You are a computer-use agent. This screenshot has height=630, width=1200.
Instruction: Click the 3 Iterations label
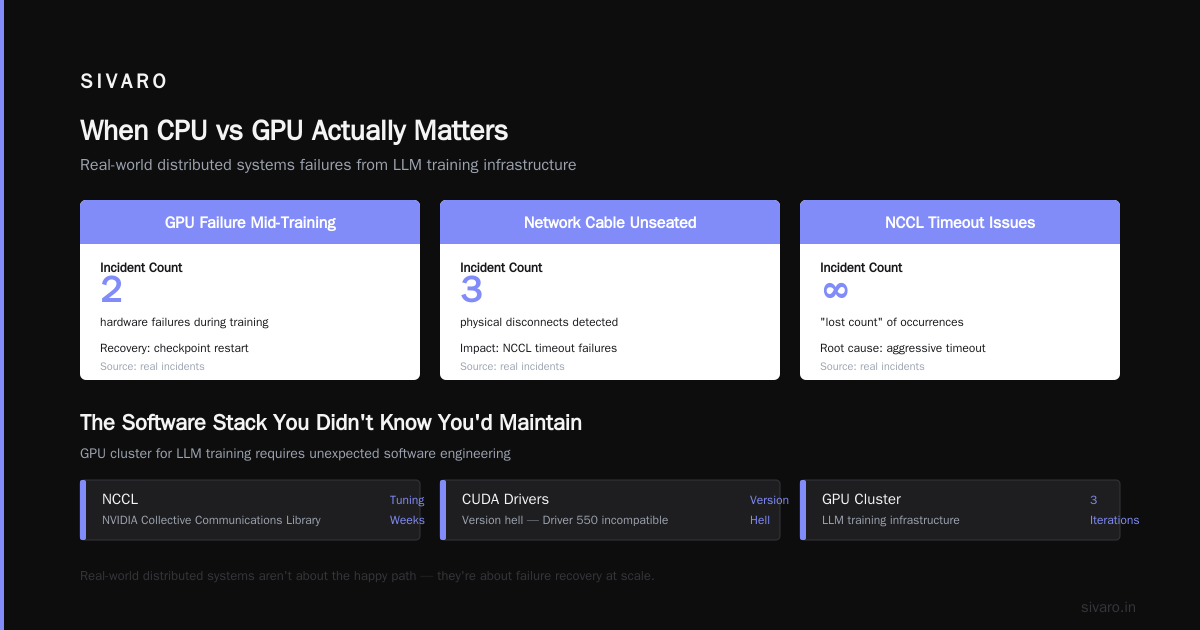pyautogui.click(x=1114, y=510)
